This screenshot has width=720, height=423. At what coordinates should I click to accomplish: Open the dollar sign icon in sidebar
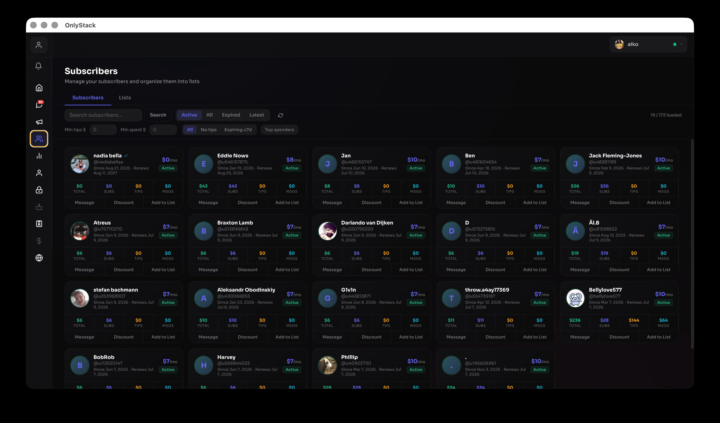click(39, 241)
